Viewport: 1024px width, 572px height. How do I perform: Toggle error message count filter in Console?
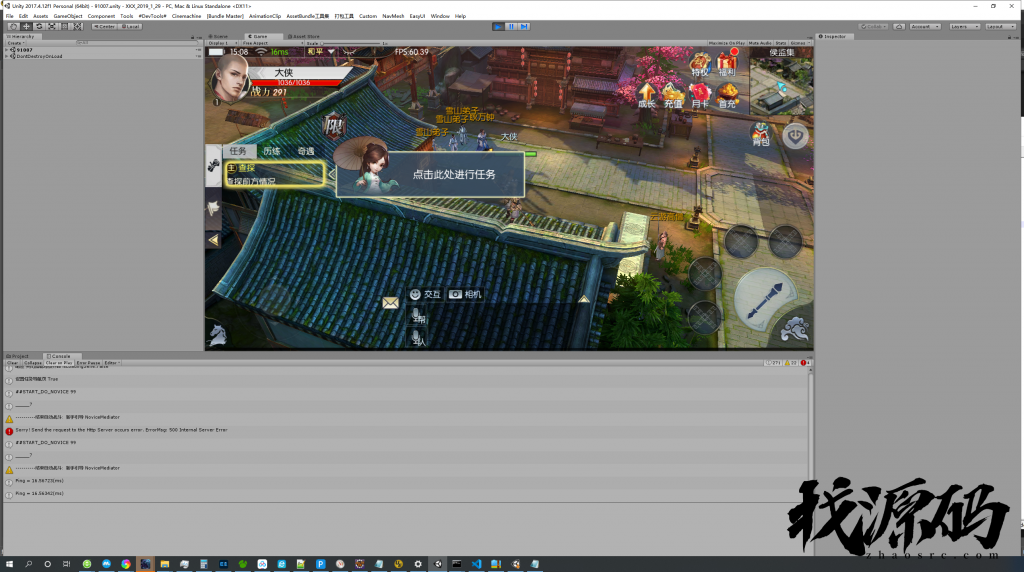click(805, 363)
